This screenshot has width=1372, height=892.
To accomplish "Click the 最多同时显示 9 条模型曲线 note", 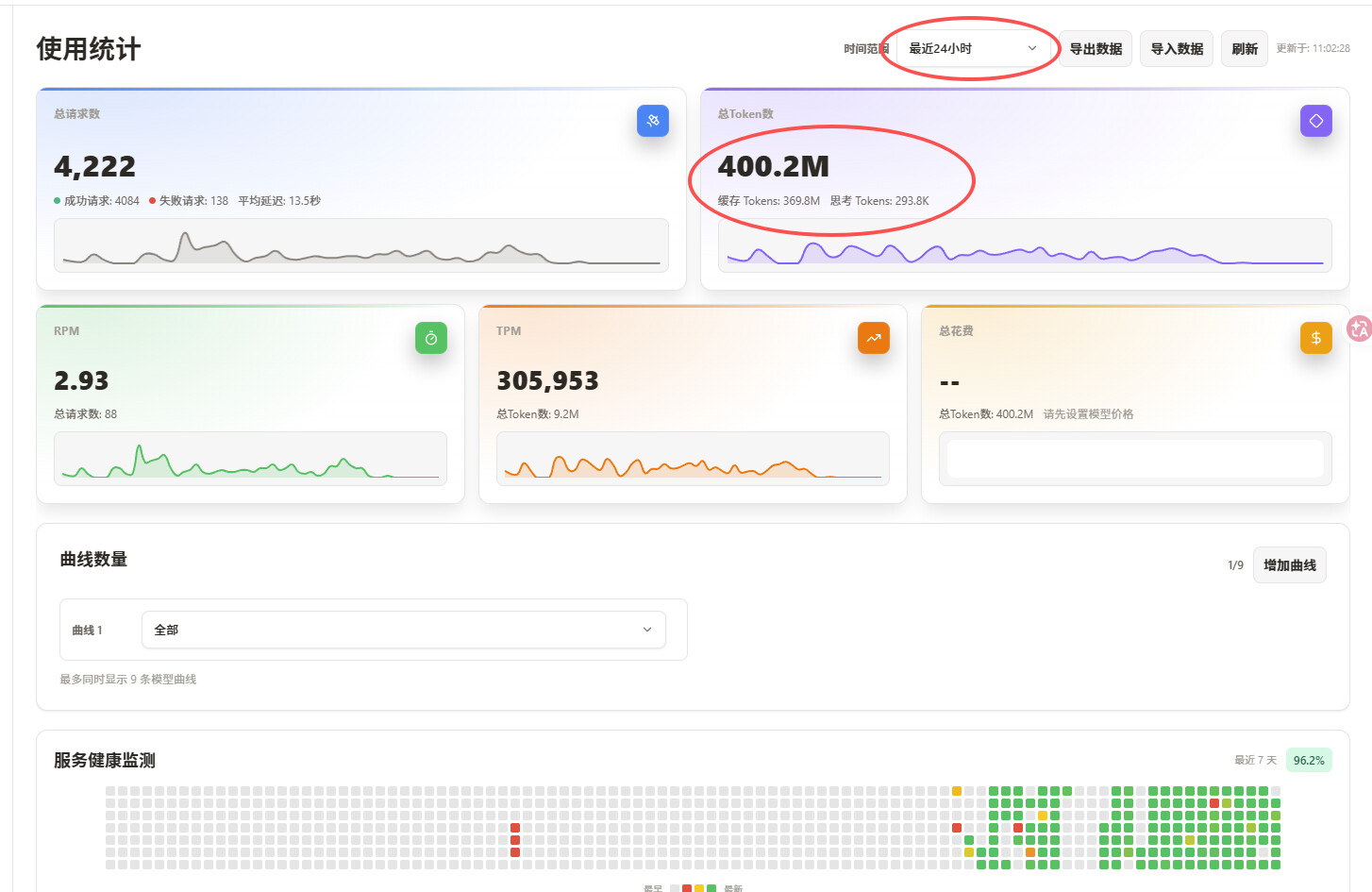I will (128, 680).
